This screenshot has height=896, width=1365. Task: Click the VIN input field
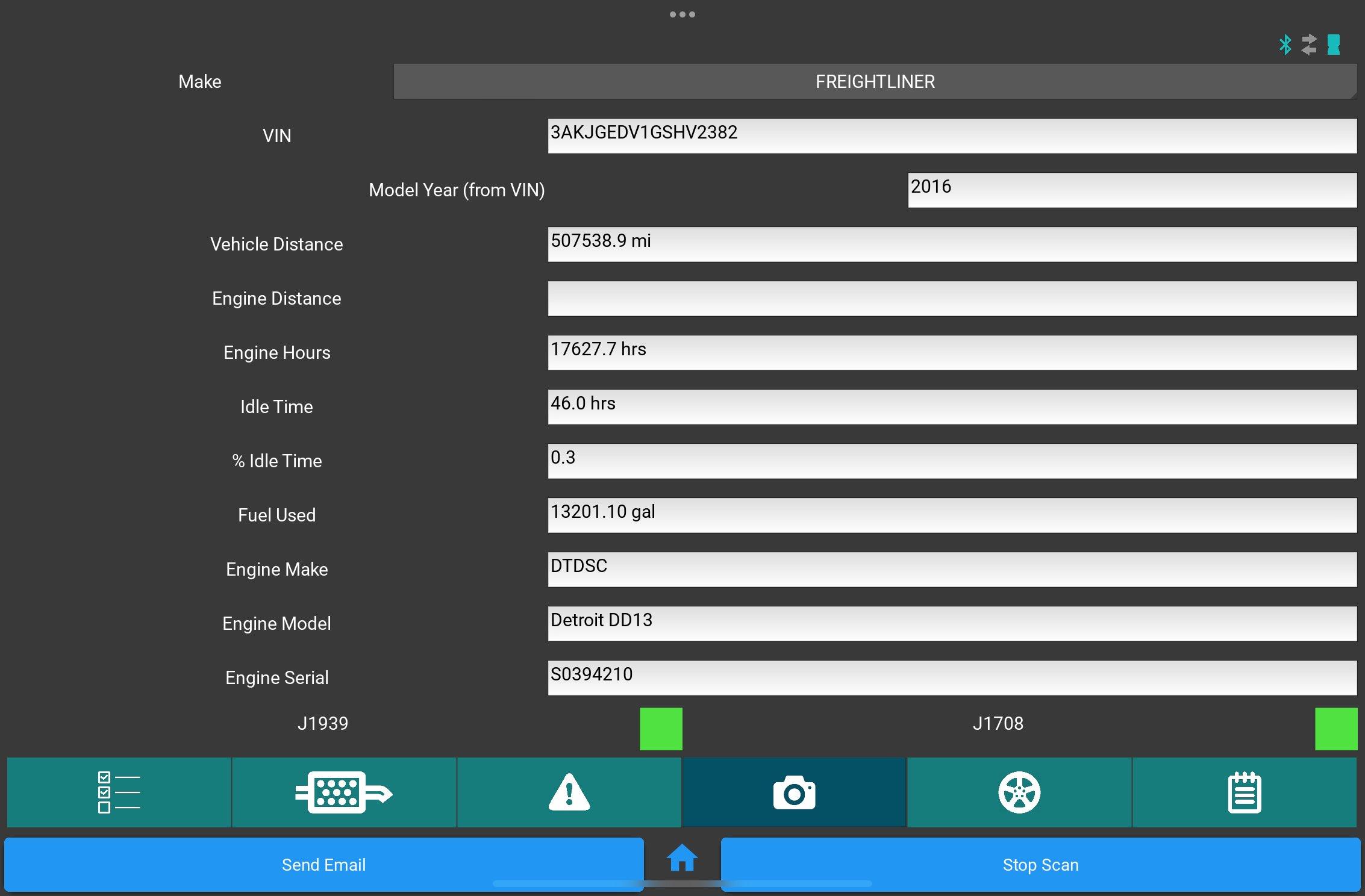click(x=951, y=132)
